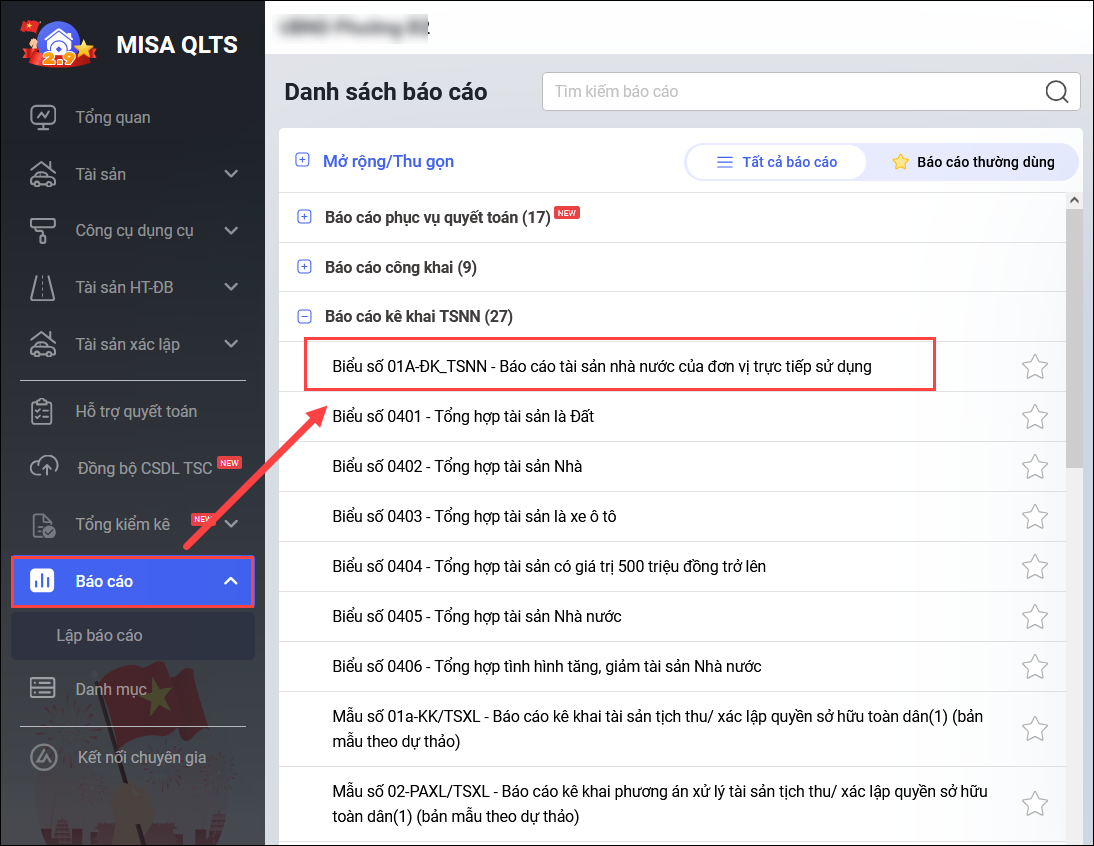This screenshot has height=846, width=1094.
Task: Star report Biểu số 01A-ĐK_TSNN
Action: [1035, 366]
